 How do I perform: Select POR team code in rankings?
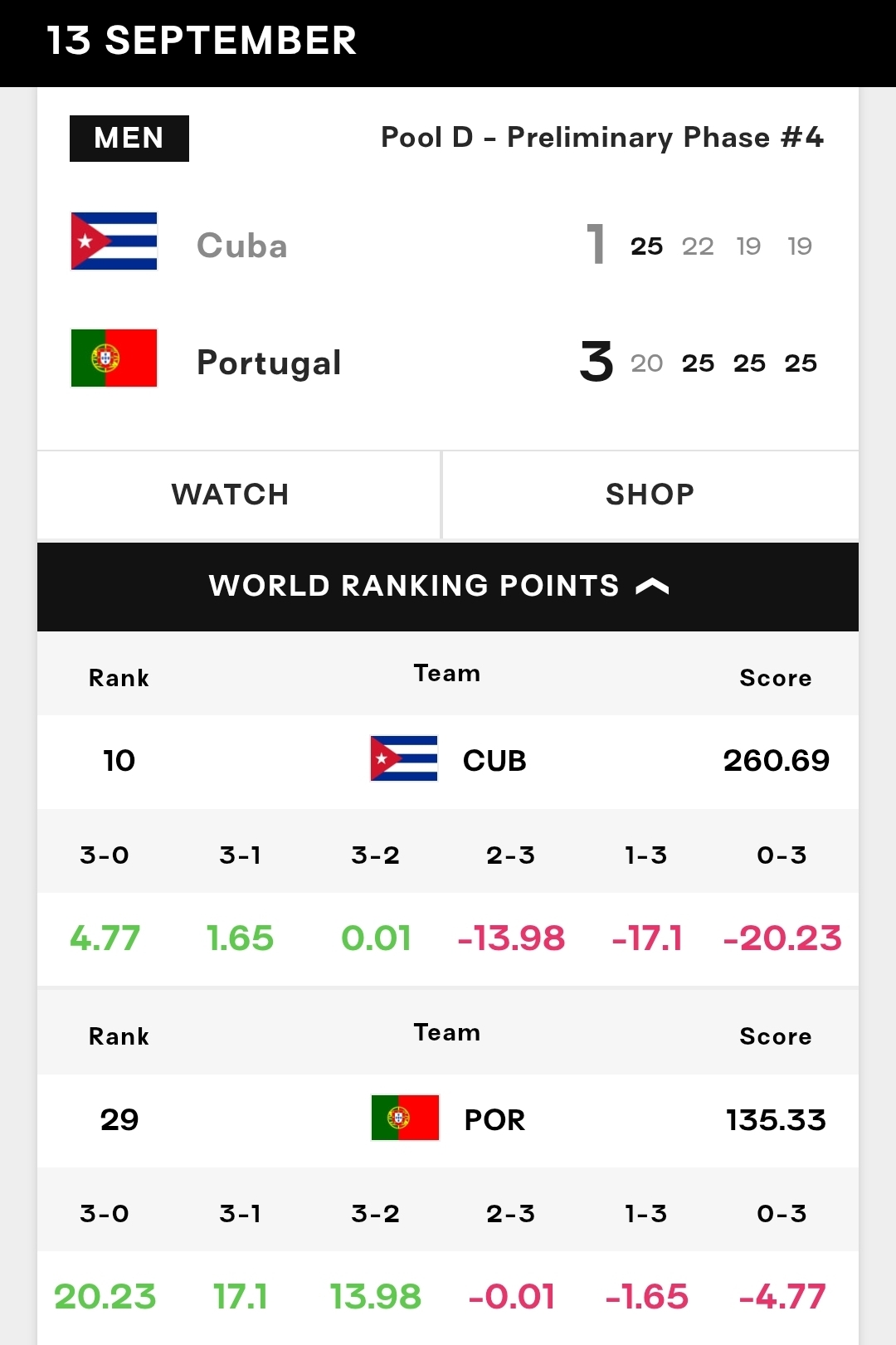tap(494, 1120)
